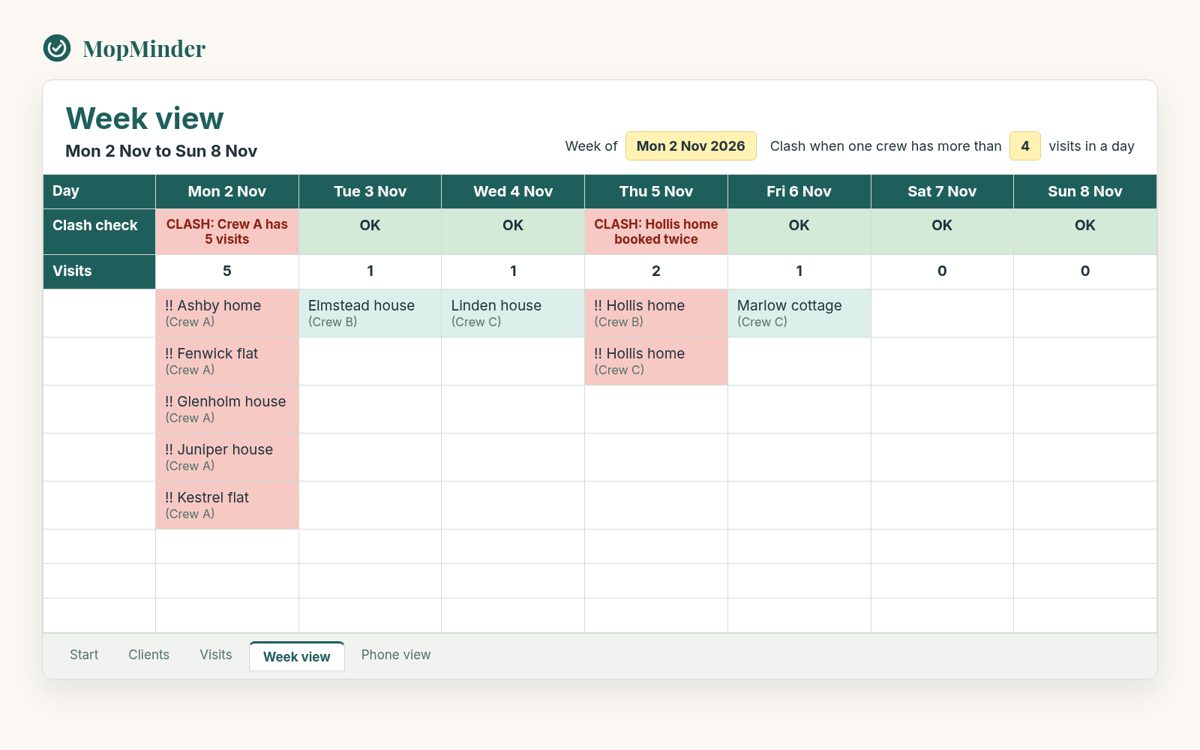Click the Thursday visits count 2
Screen dimensions: 1200x750
(x=656, y=272)
